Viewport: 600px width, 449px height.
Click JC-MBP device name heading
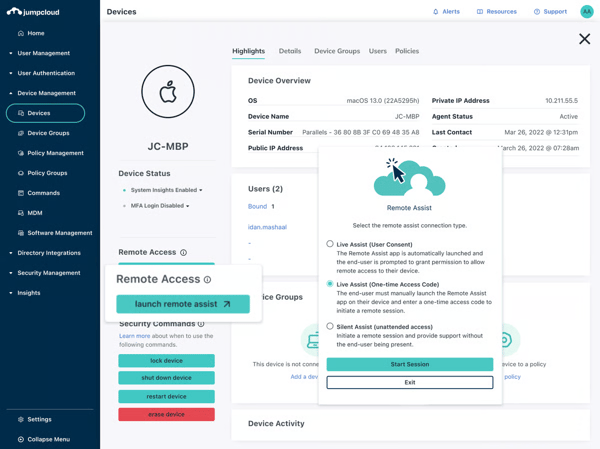[168, 146]
